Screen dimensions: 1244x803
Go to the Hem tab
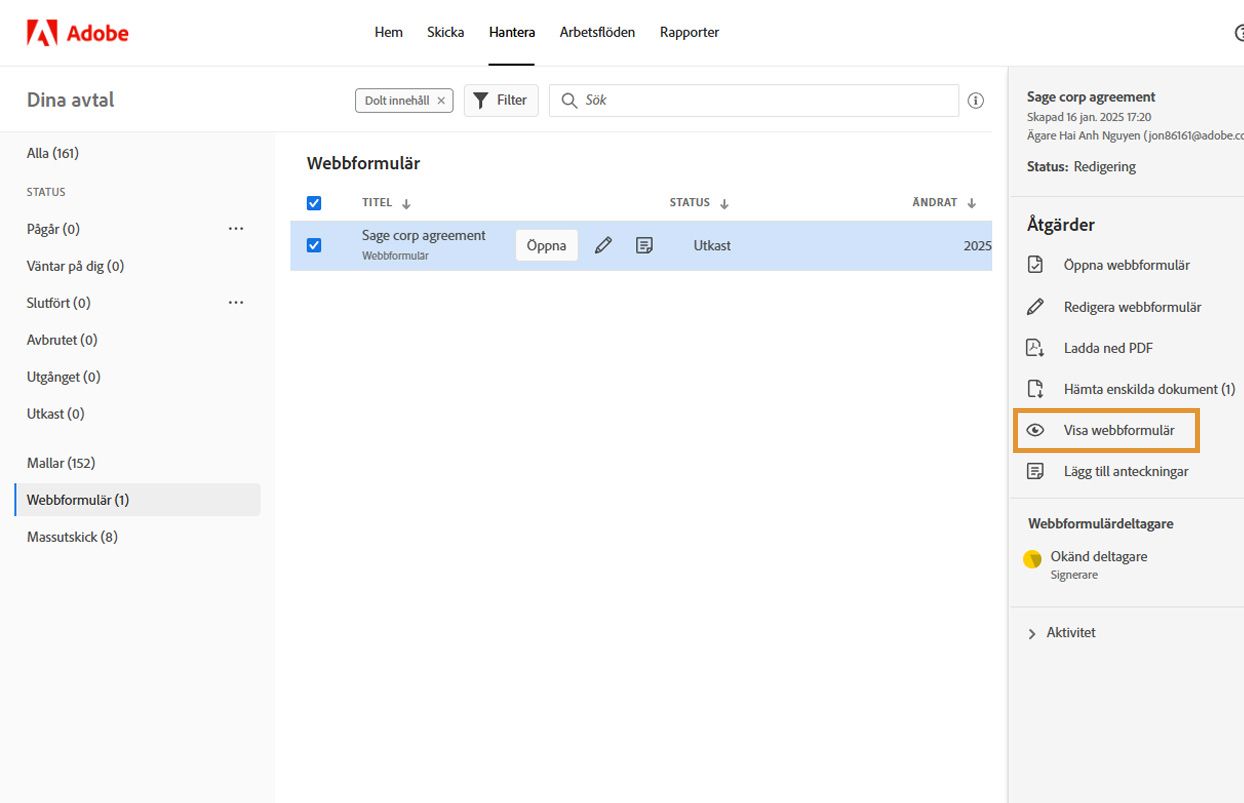point(389,32)
